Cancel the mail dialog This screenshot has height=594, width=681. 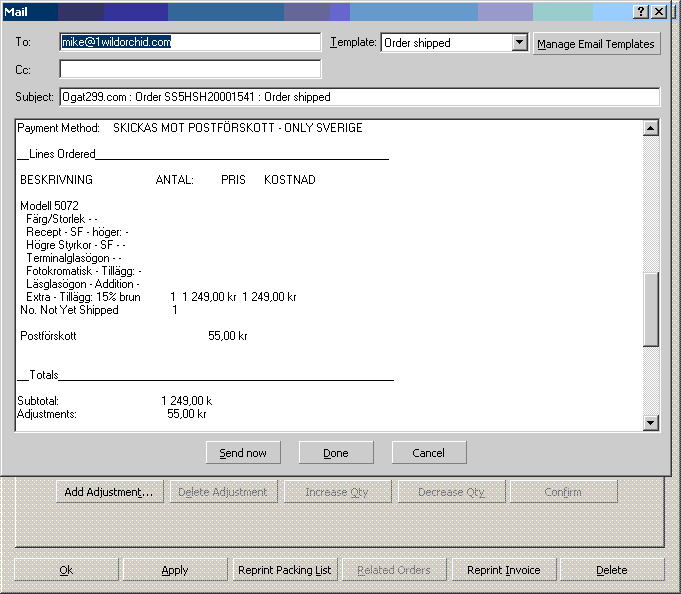coord(429,453)
